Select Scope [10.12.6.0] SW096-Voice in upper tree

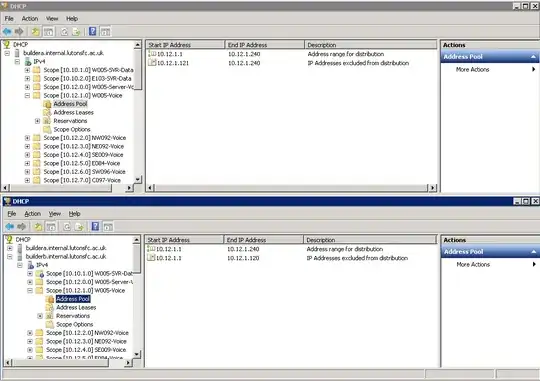[x=84, y=172]
